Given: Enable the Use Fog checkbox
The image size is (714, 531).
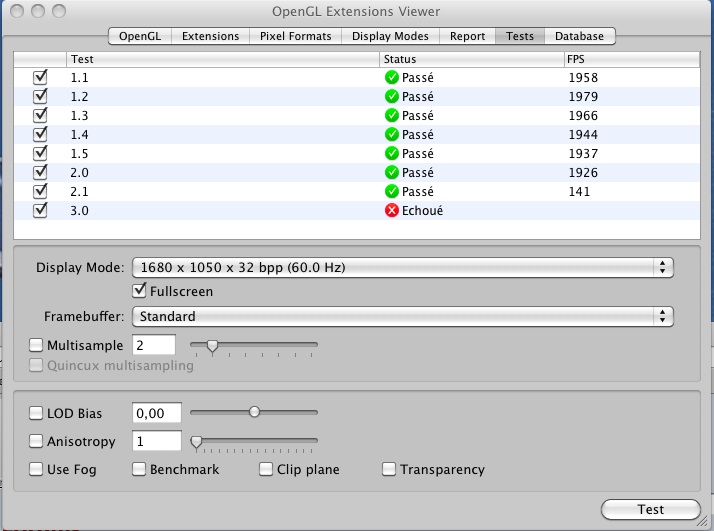Looking at the screenshot, I should pyautogui.click(x=36, y=469).
